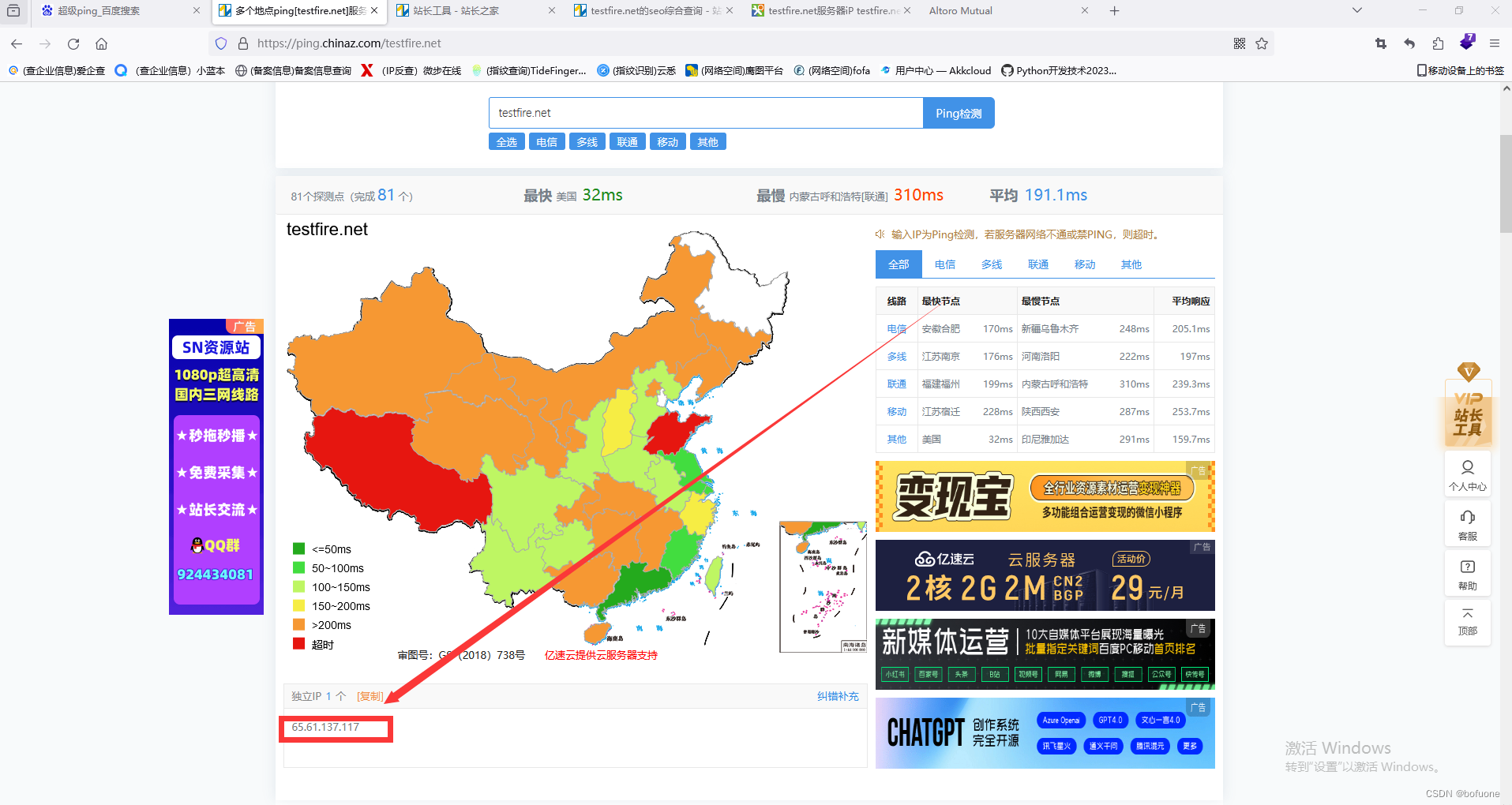This screenshot has width=1512, height=805.
Task: Click 电信 link in the line table row
Action: pyautogui.click(x=897, y=329)
